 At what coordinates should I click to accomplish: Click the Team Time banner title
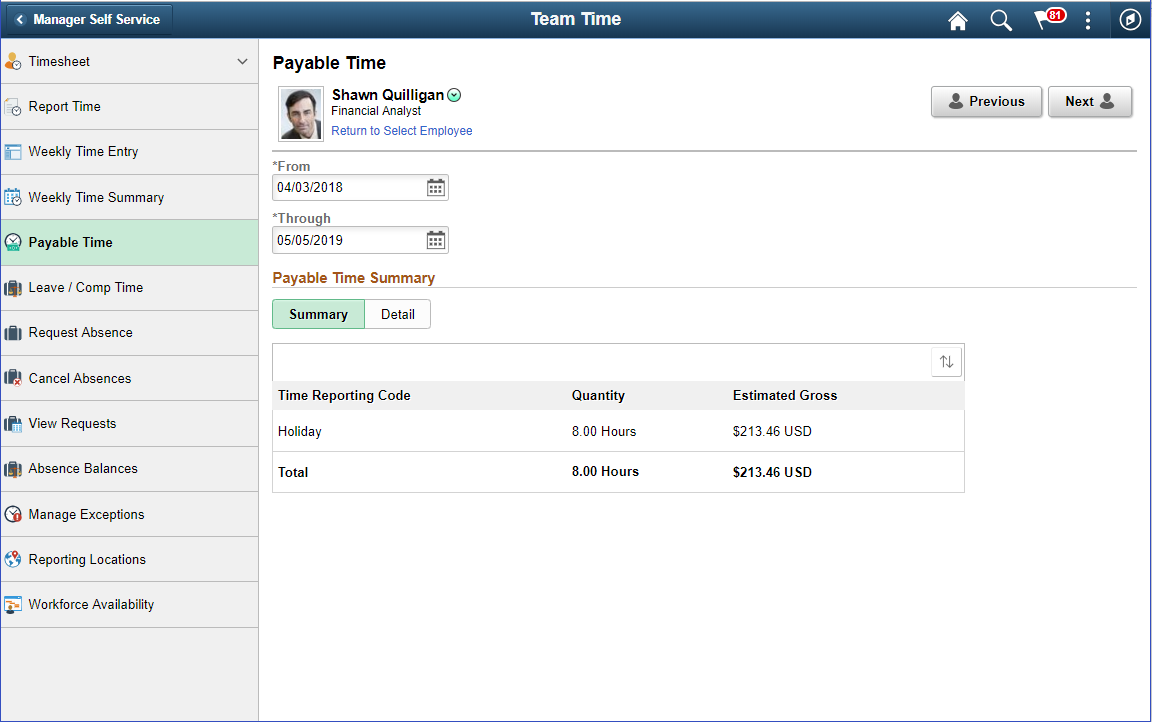click(x=576, y=19)
